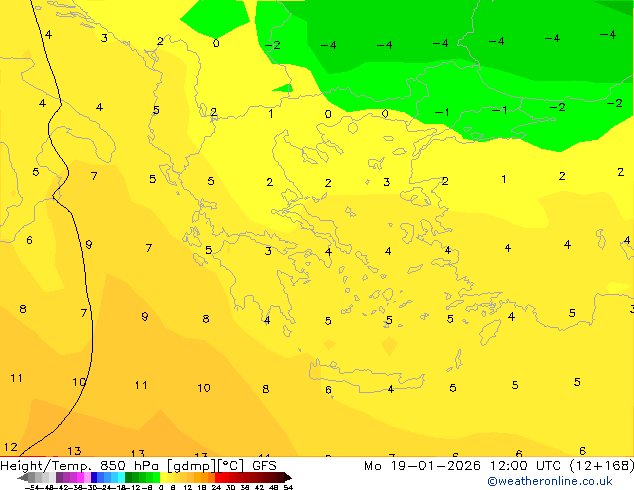Open the weatheronline.co.uk copyright link
Image resolution: width=634 pixels, height=490 pixels.
(549, 481)
